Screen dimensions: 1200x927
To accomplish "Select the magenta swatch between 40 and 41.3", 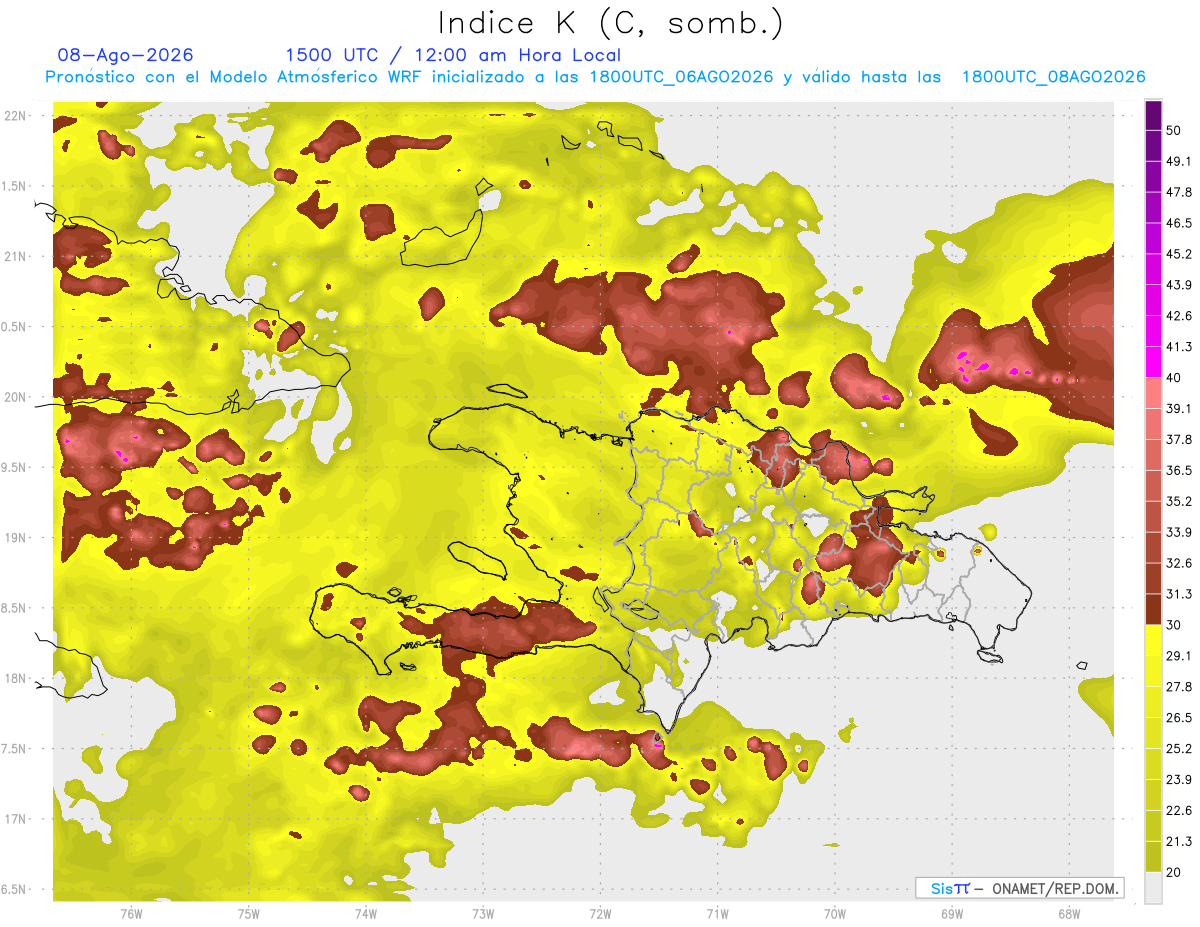I will [x=1153, y=362].
